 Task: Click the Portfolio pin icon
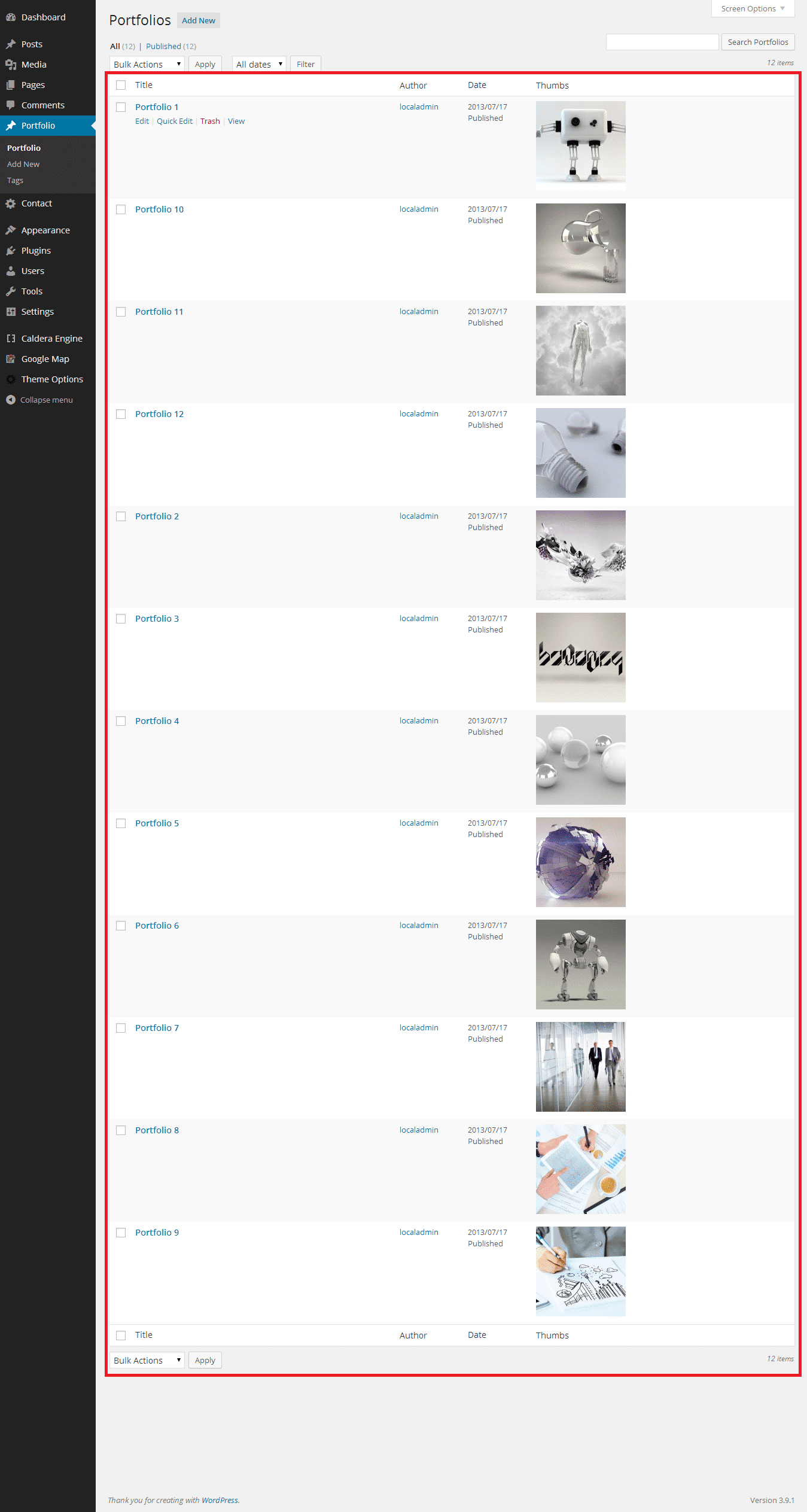click(11, 126)
